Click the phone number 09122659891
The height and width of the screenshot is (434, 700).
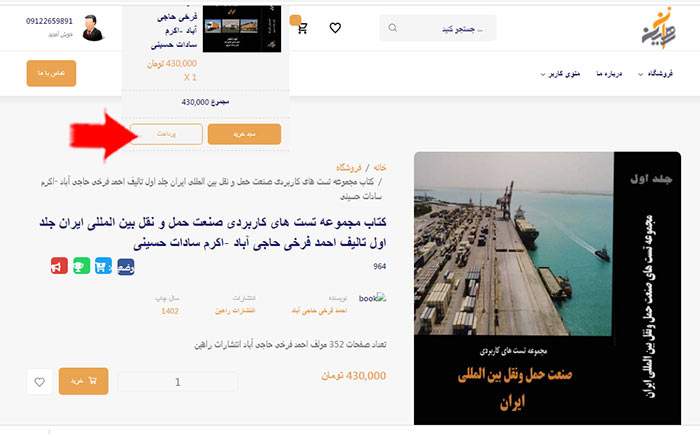[49, 21]
